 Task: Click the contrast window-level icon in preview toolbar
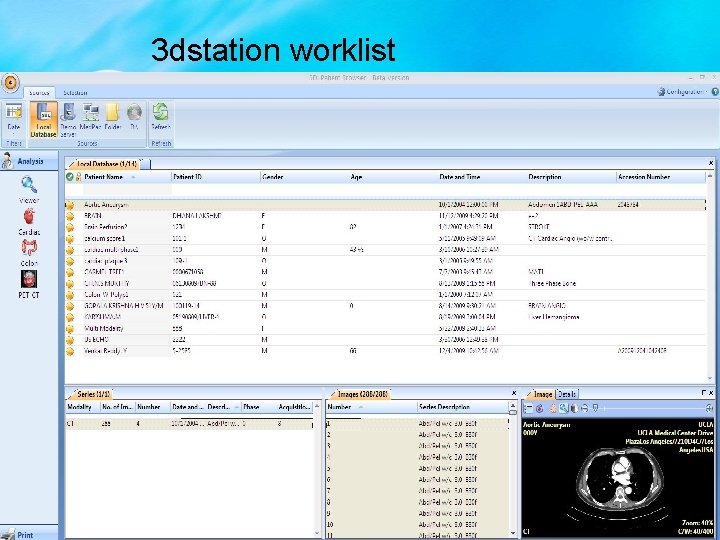coord(574,408)
